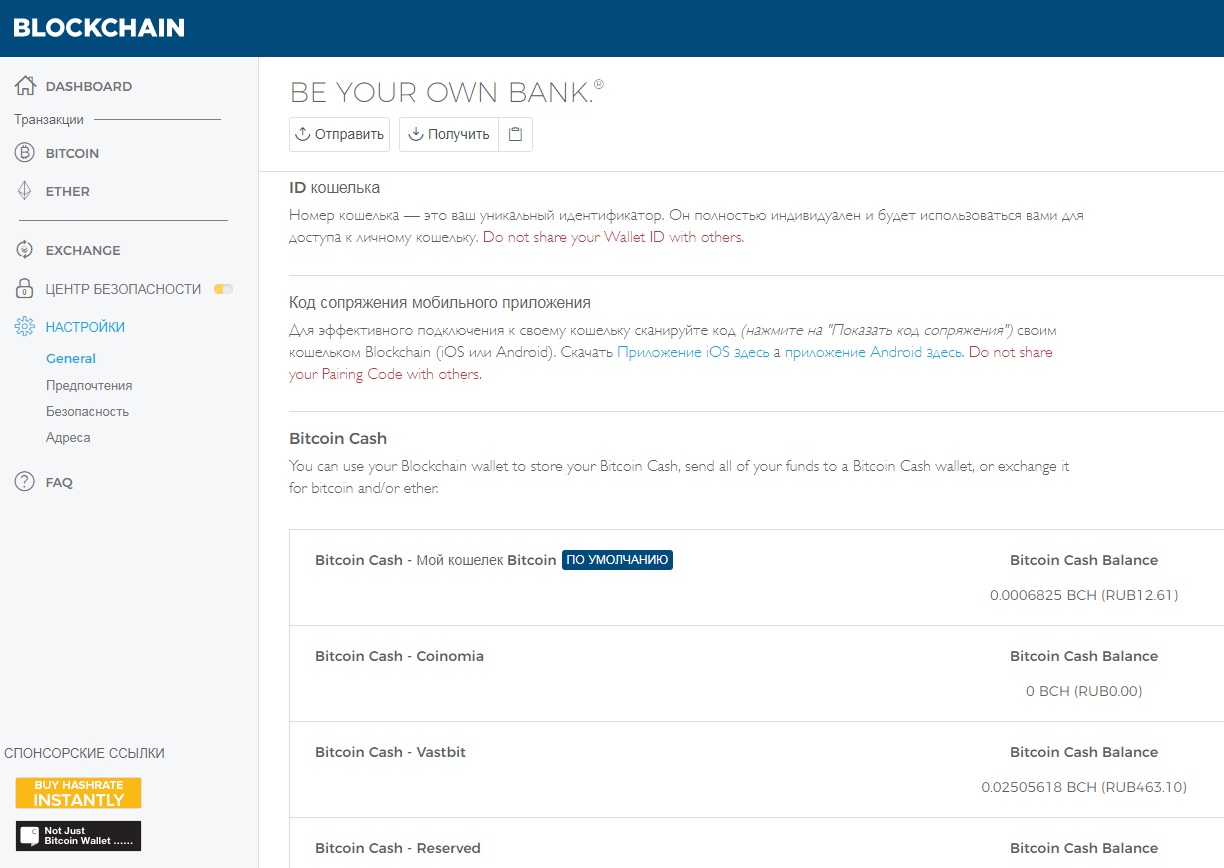Open the Dashboard page
The width and height of the screenshot is (1224, 868).
(89, 86)
